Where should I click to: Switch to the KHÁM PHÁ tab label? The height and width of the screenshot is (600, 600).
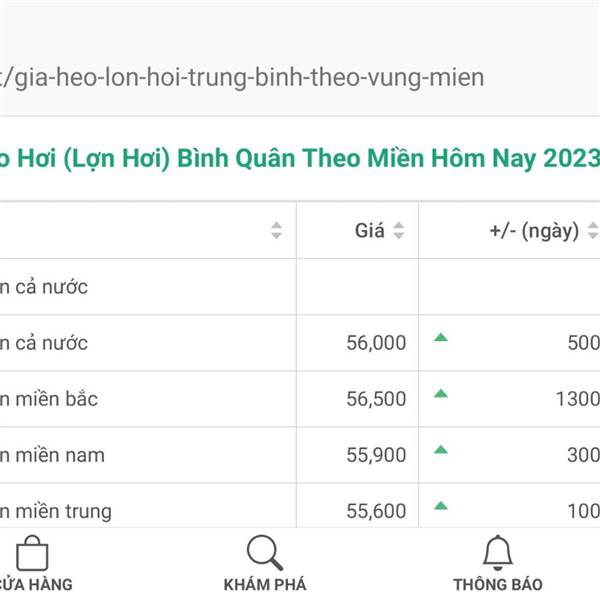(x=265, y=585)
